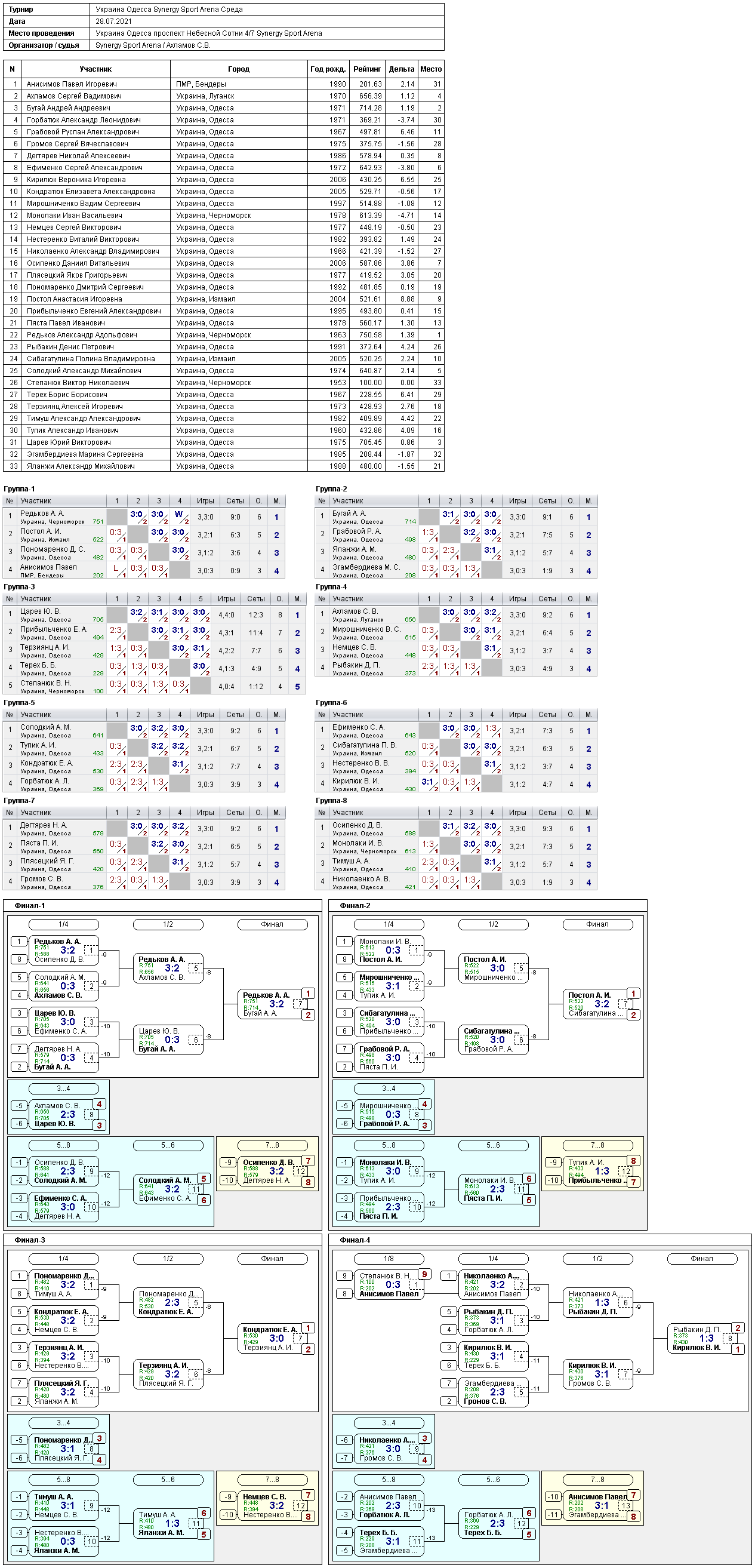Image resolution: width=755 pixels, height=1568 pixels.
Task: Click 'Степанюк В. Н.' row in Группа-3
Action: tap(155, 686)
